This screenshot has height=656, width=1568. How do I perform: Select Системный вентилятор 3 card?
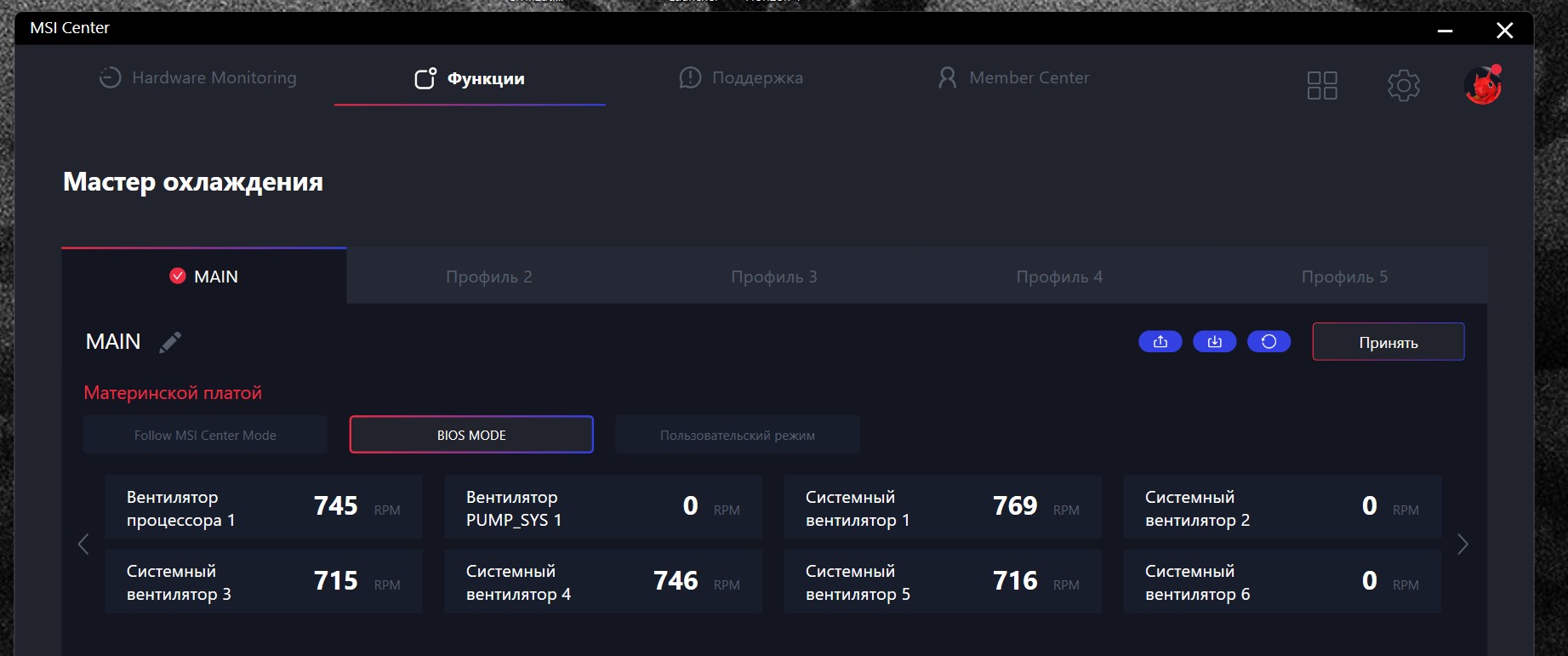[264, 582]
